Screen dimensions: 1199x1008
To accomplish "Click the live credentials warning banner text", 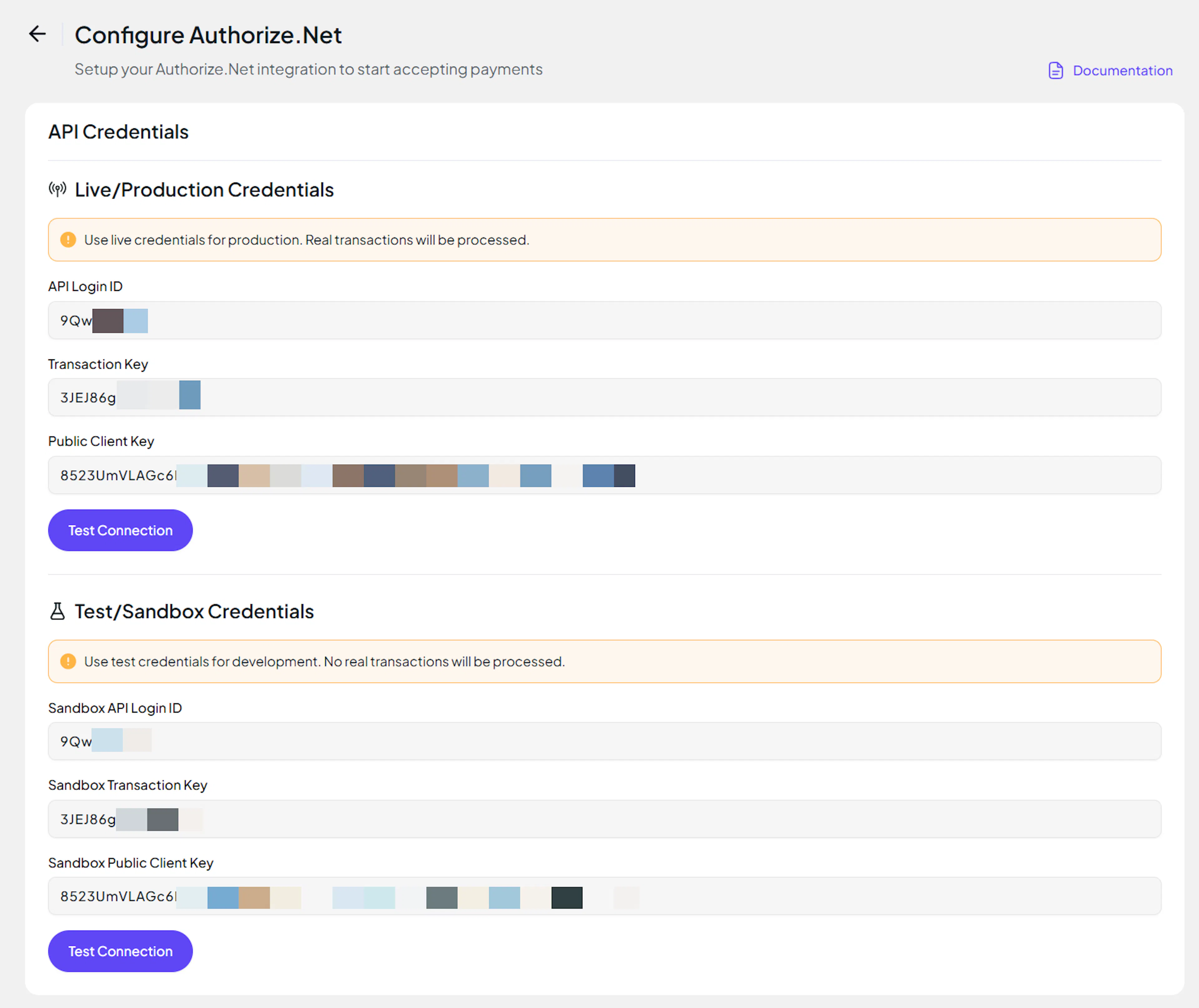I will [x=306, y=240].
